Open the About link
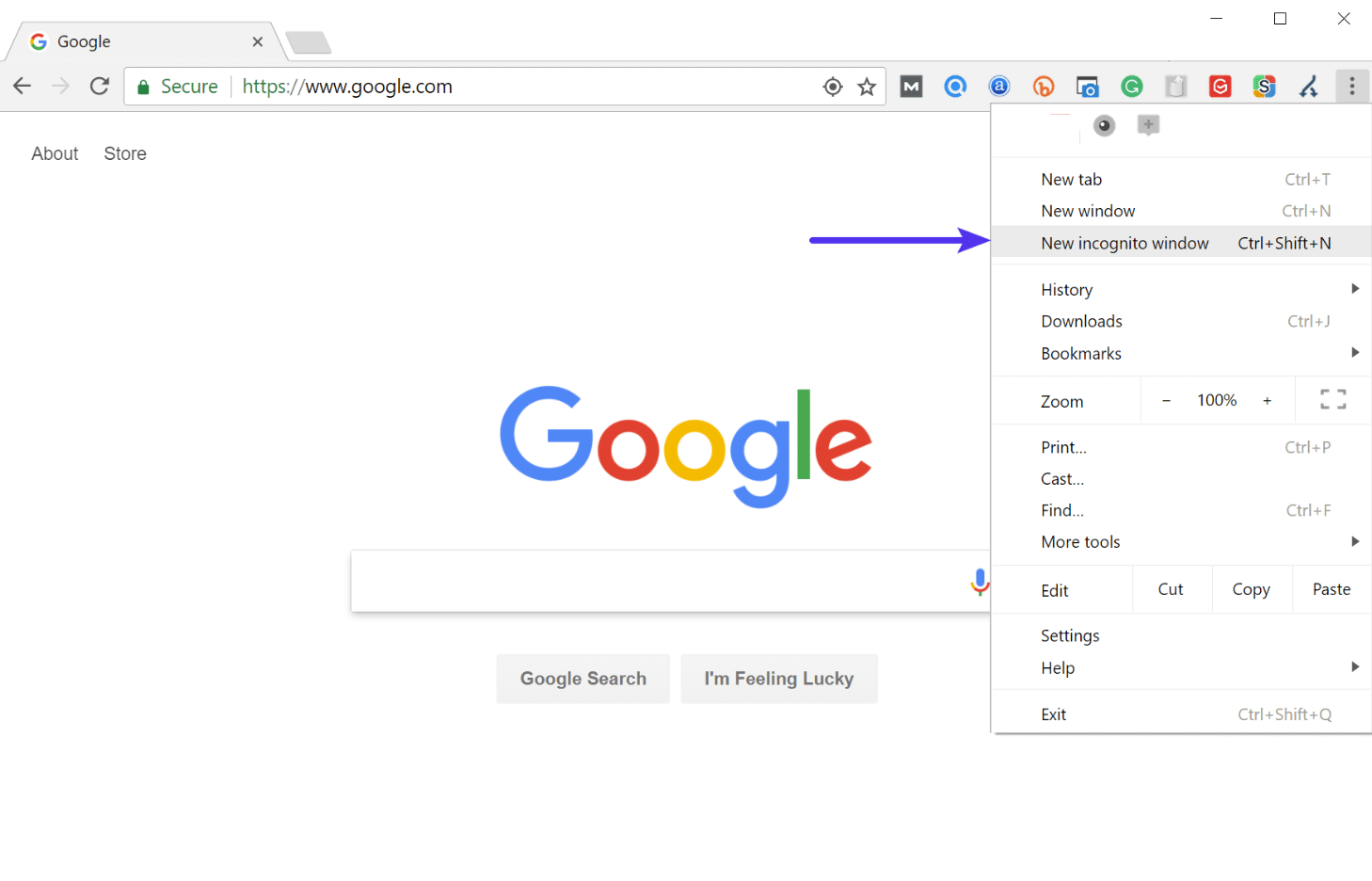Viewport: 1372px width, 881px height. (x=55, y=153)
